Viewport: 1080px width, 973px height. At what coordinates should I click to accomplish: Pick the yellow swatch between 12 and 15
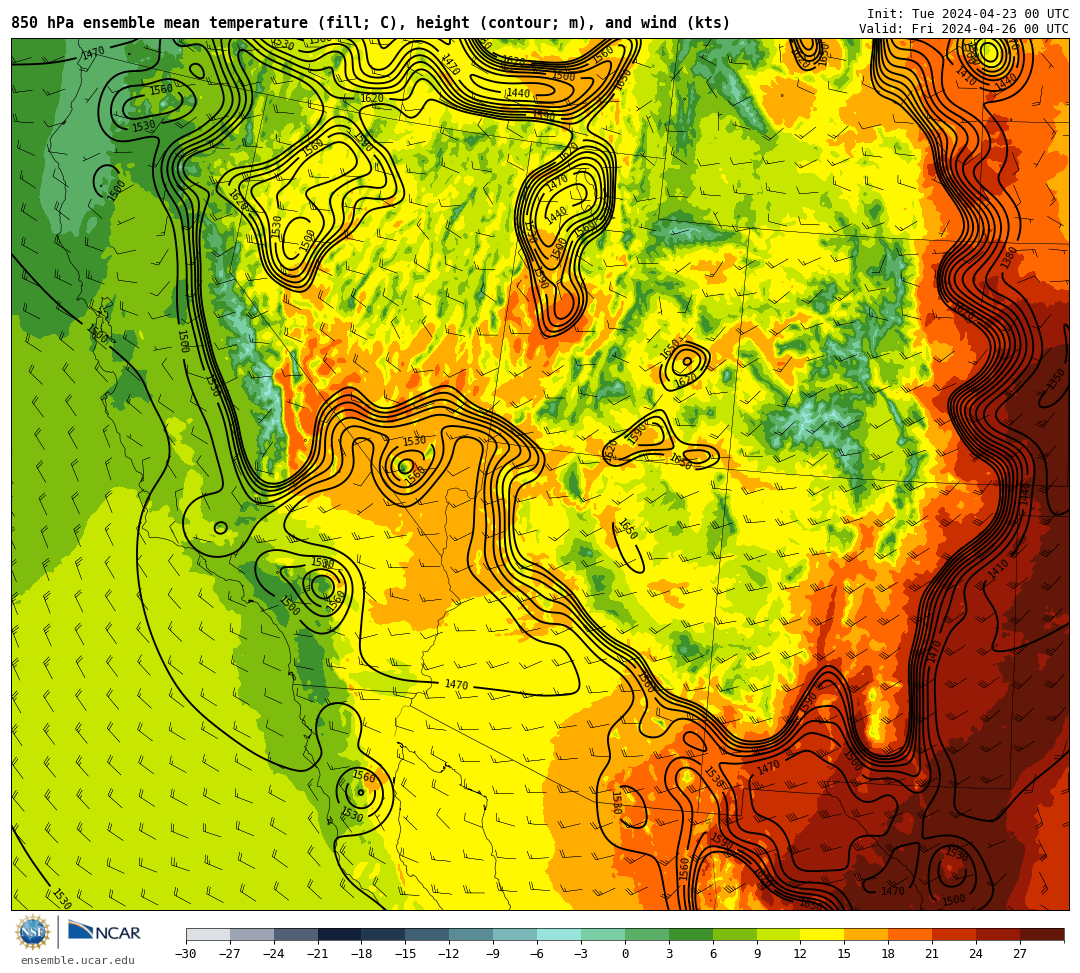click(823, 934)
